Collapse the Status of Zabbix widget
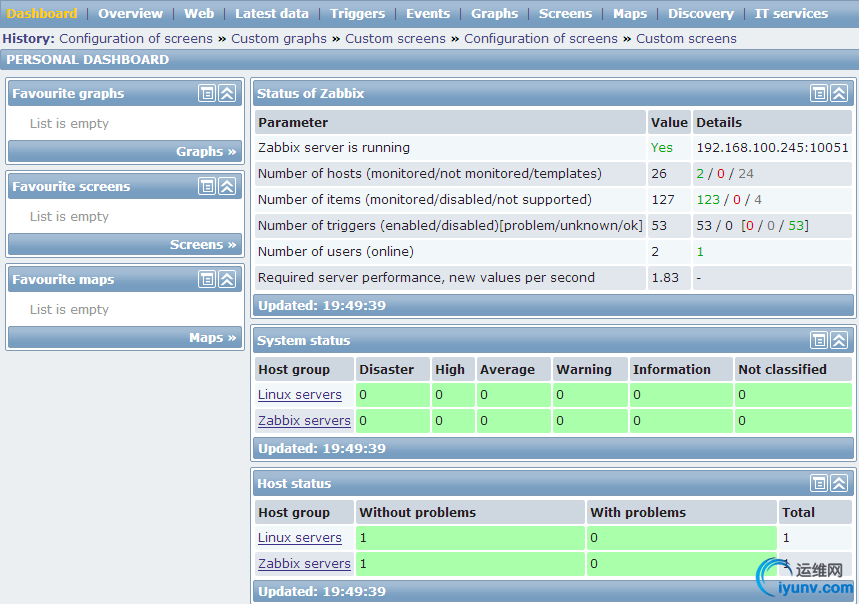Viewport: 859px width, 604px height. click(x=839, y=94)
